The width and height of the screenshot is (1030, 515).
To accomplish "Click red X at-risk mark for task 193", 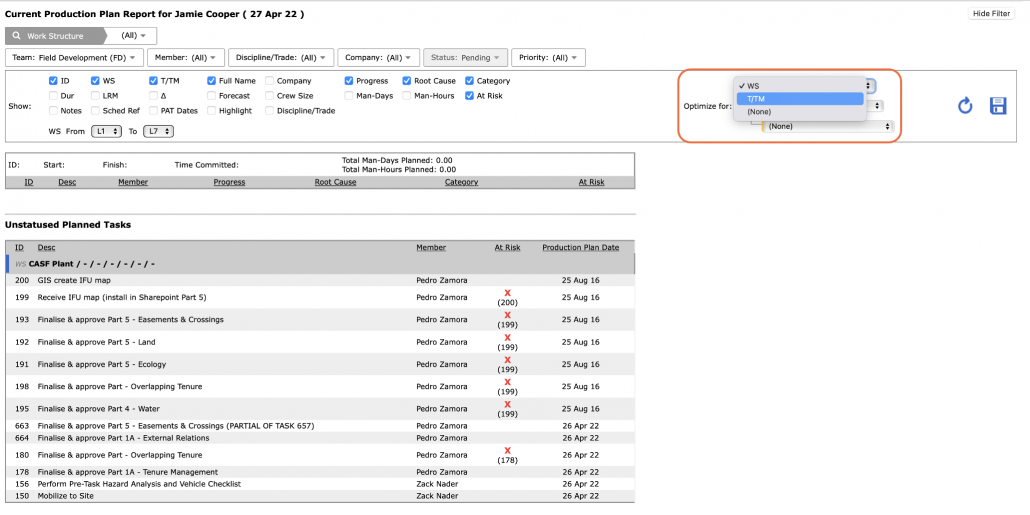I will tap(507, 315).
